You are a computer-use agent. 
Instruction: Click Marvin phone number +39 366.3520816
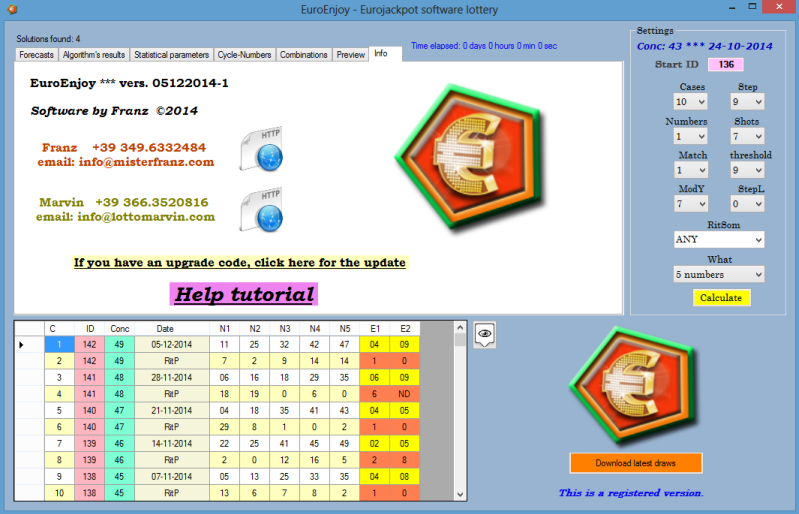pos(152,202)
